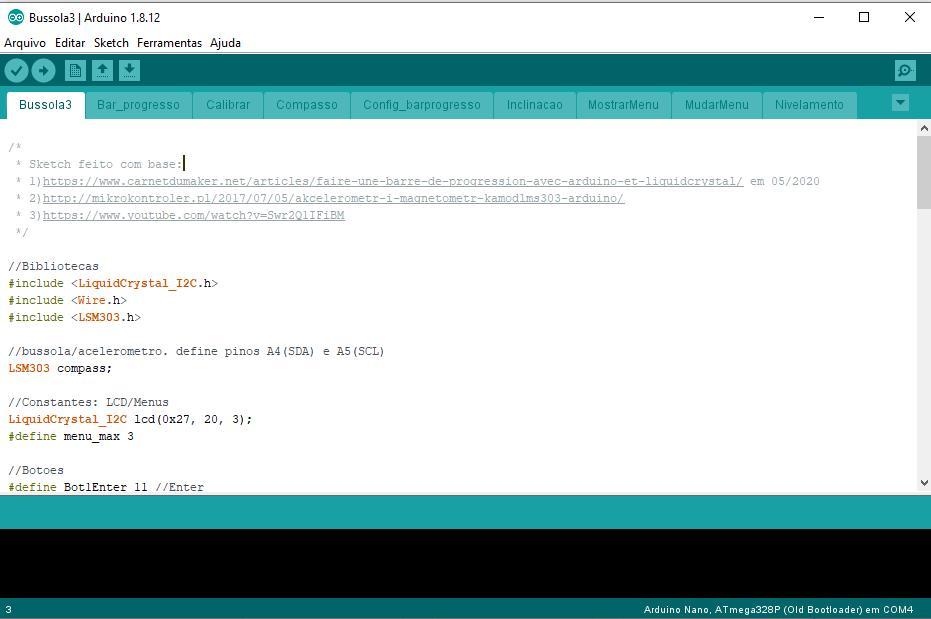Select the Bussola3 tab
The image size is (931, 619).
[45, 105]
